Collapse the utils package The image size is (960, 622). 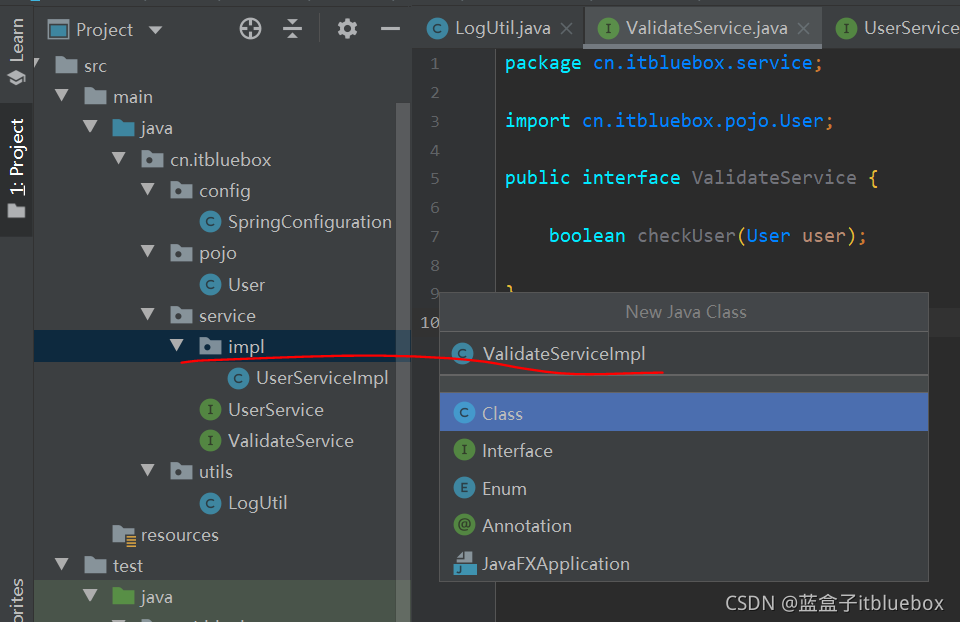(148, 471)
